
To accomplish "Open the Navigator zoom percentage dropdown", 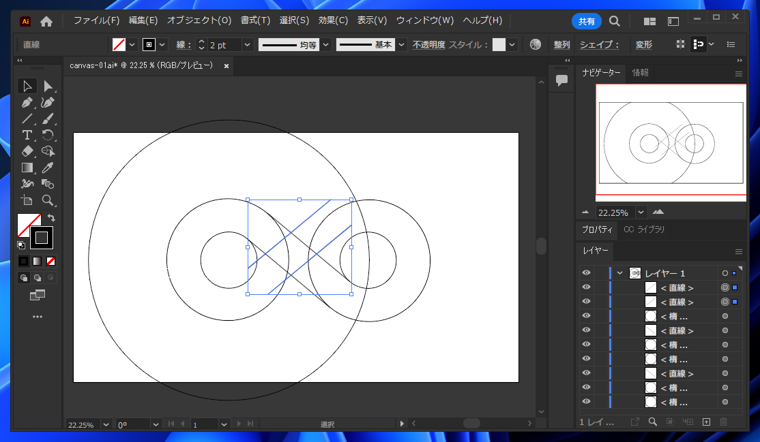I will [641, 212].
